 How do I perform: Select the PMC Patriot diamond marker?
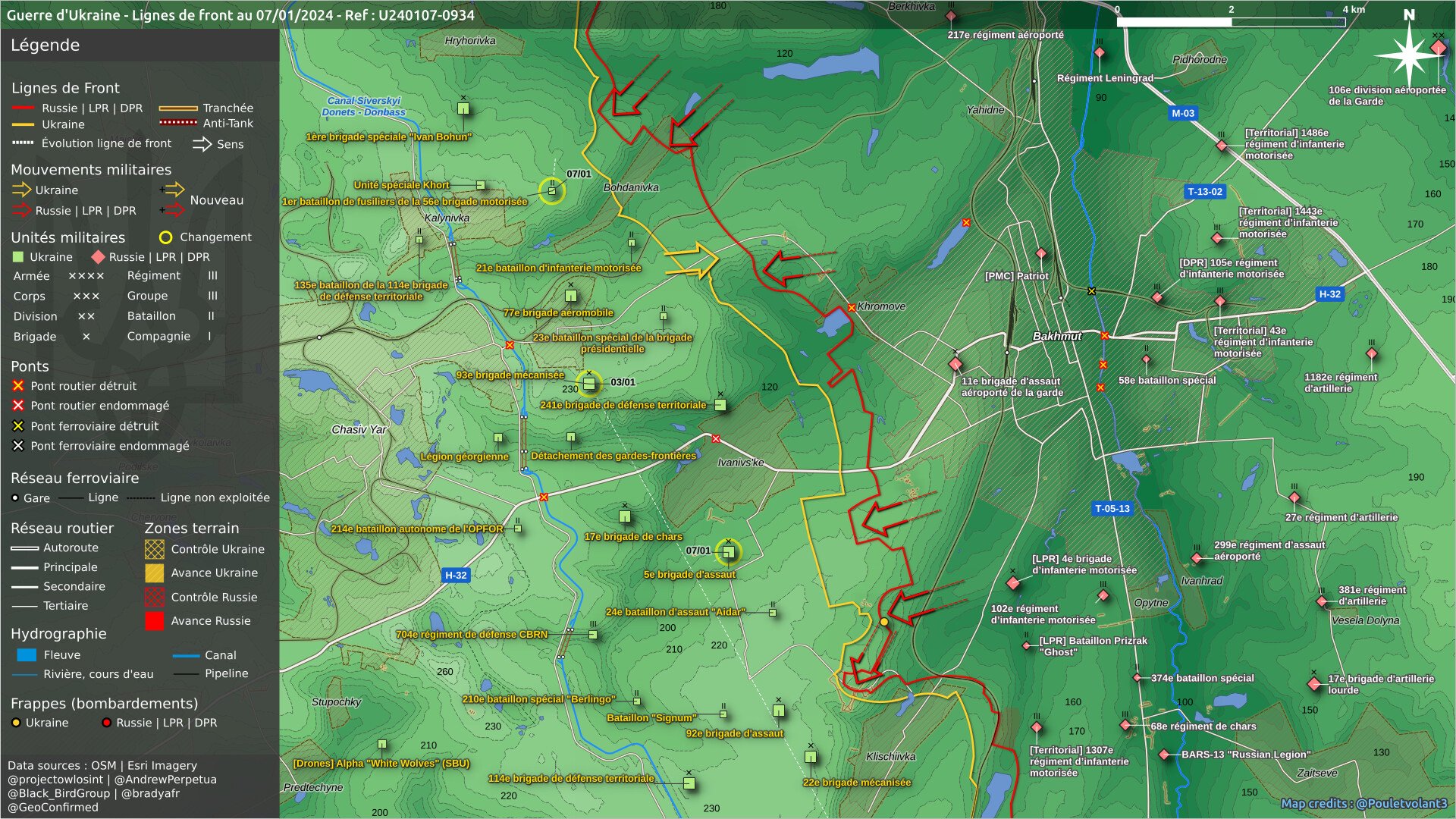pos(1041,253)
